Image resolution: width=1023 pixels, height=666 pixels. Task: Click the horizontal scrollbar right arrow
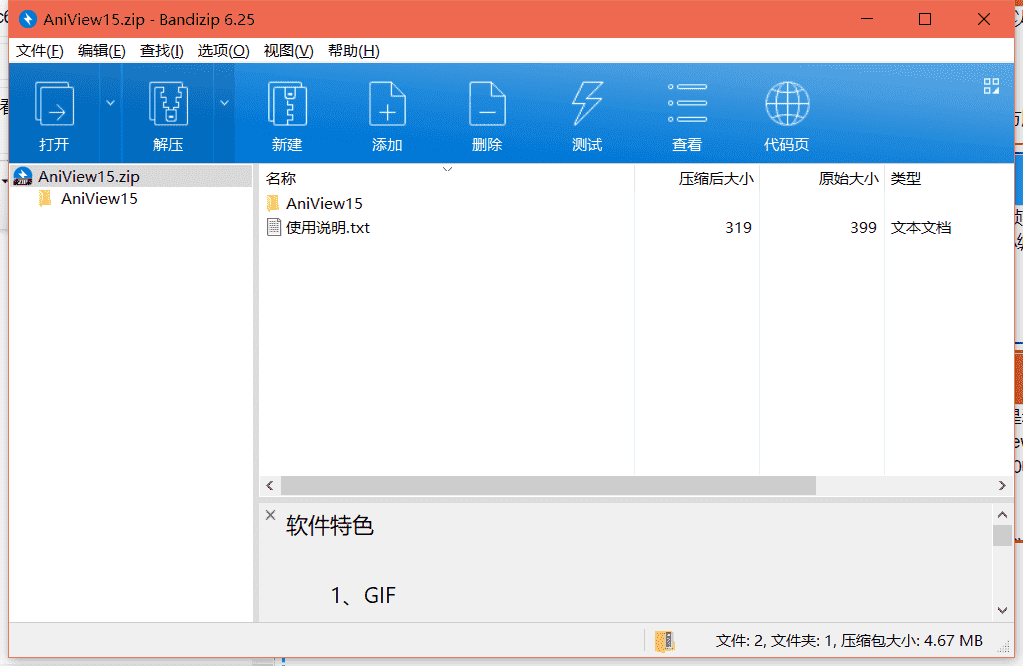1002,485
